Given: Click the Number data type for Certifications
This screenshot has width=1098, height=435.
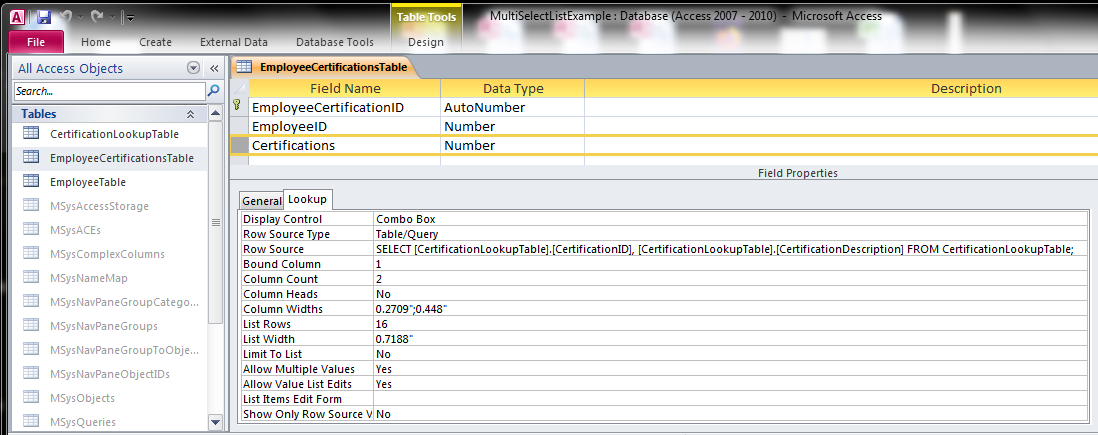Looking at the screenshot, I should pos(513,145).
